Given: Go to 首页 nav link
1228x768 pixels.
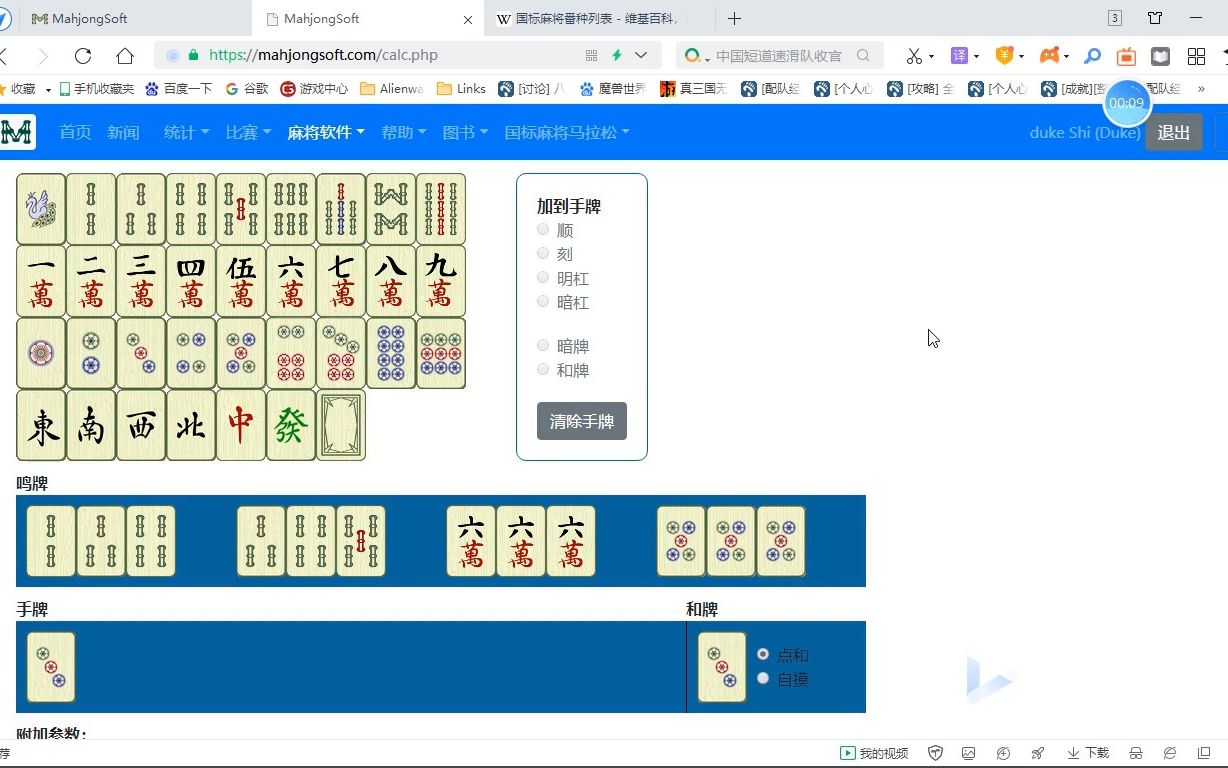Looking at the screenshot, I should point(75,132).
